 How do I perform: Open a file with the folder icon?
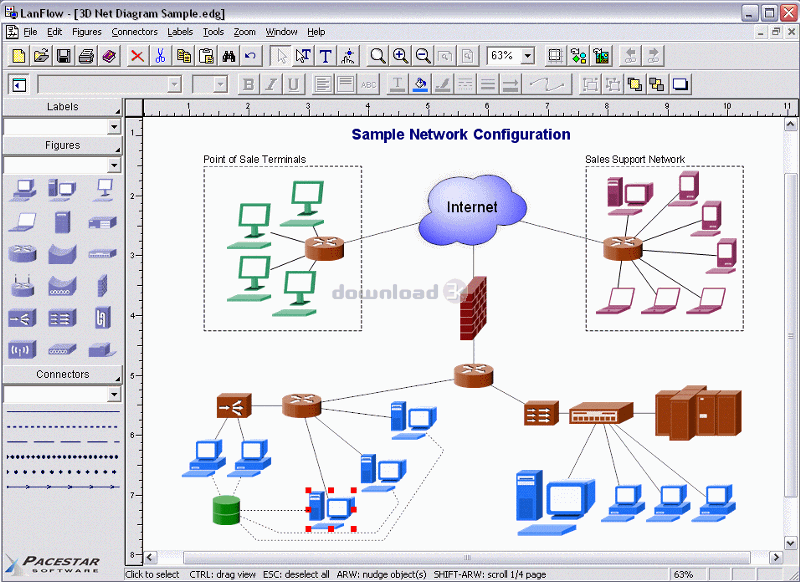coord(41,56)
